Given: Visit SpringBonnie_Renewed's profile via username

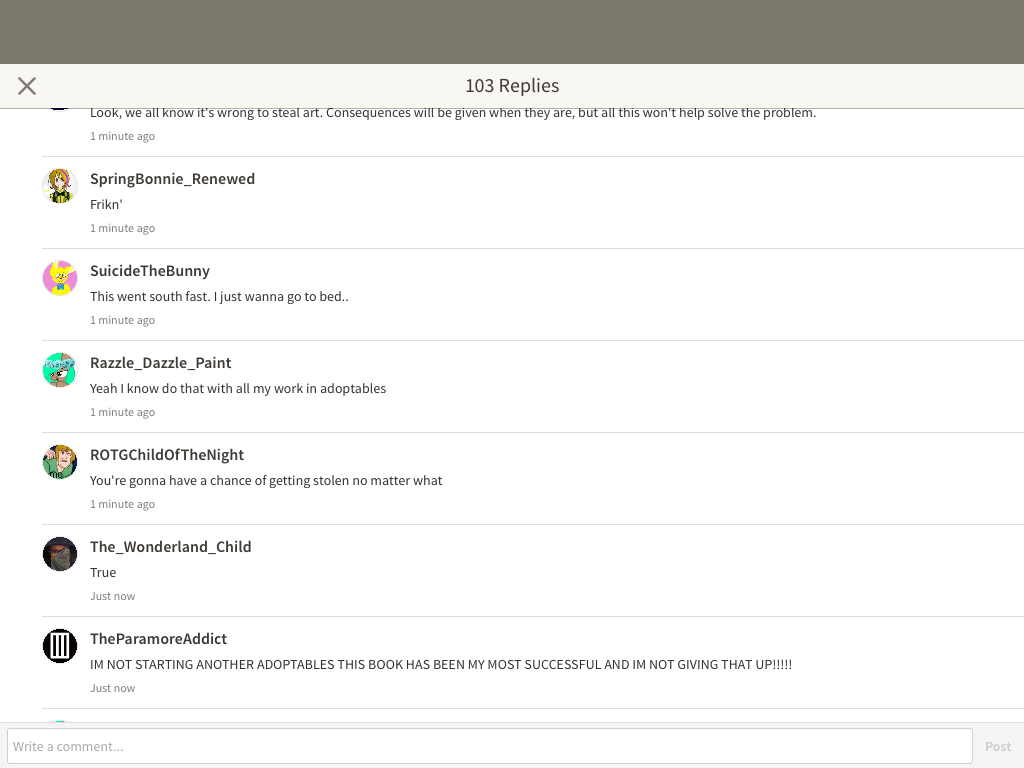Looking at the screenshot, I should pos(172,179).
